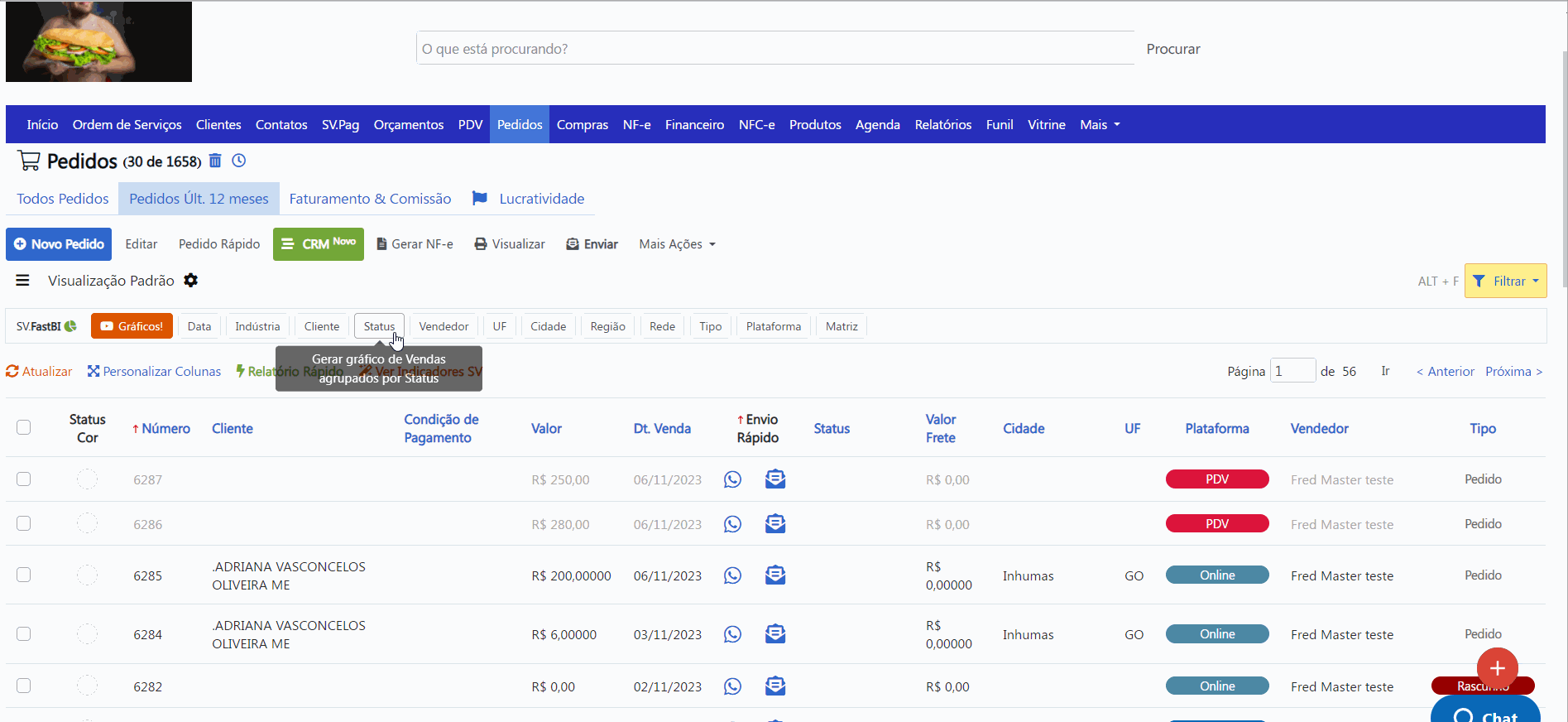Check the box for order 6284
Viewport: 1568px width, 722px height.
click(x=24, y=634)
